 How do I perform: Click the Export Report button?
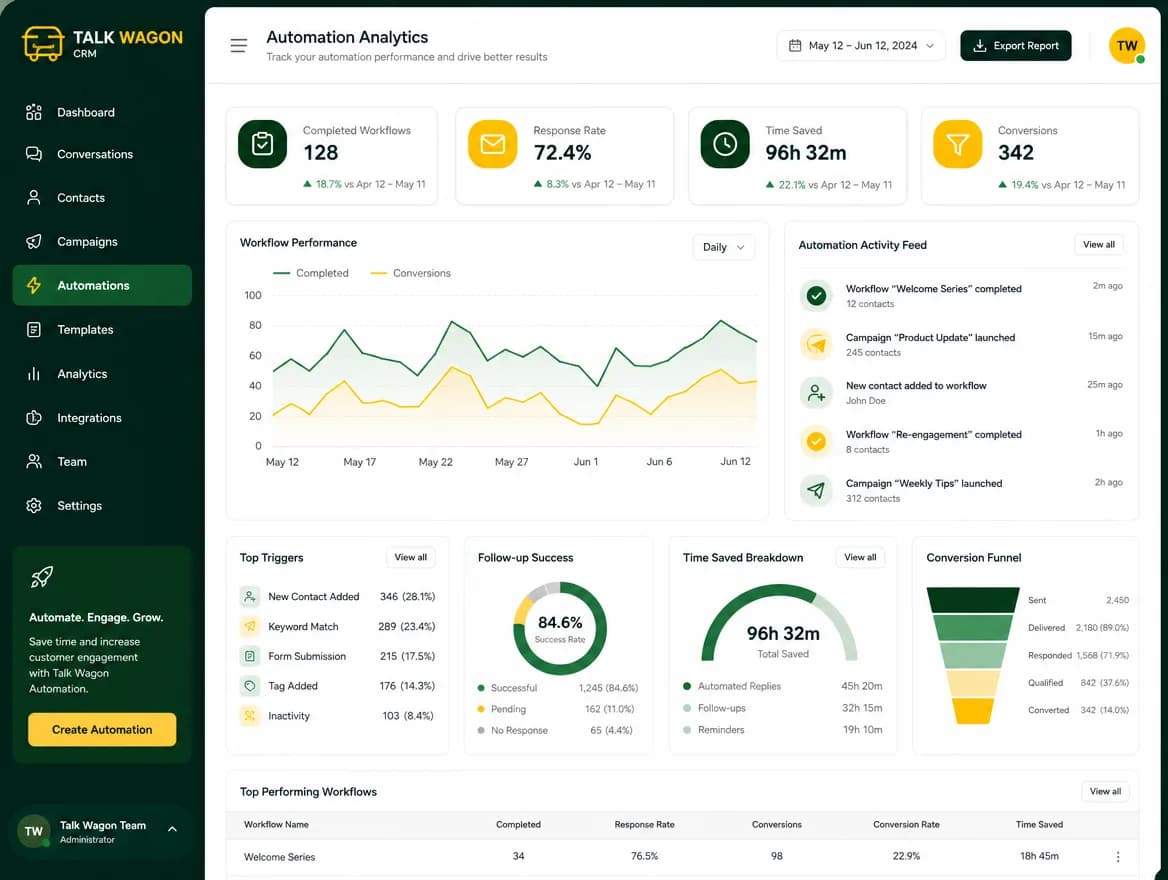pos(1015,45)
